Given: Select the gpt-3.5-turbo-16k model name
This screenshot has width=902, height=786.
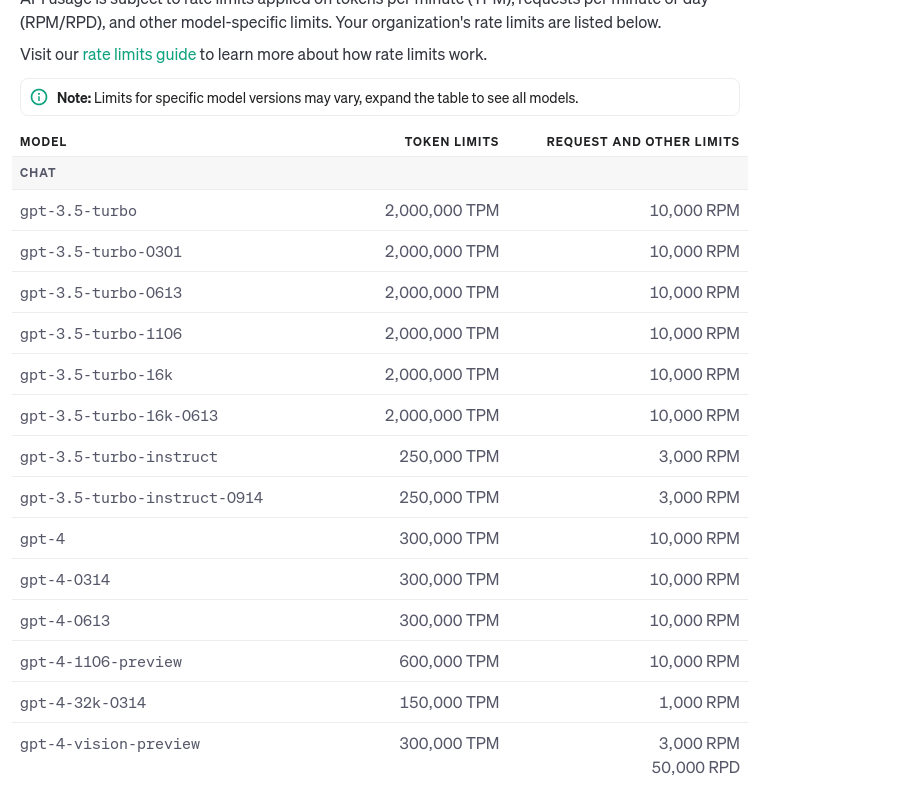Looking at the screenshot, I should 96,375.
